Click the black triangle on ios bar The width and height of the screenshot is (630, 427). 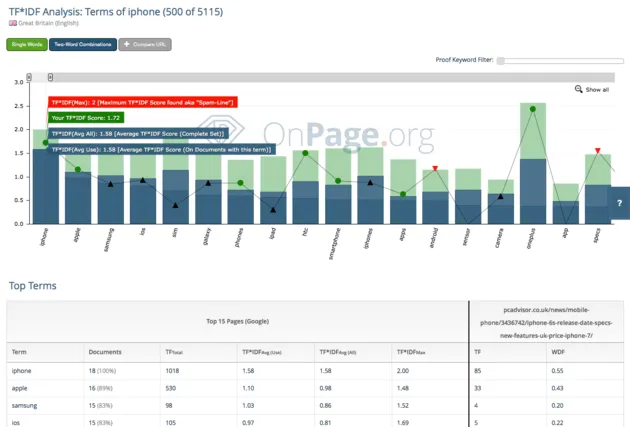[x=143, y=180]
